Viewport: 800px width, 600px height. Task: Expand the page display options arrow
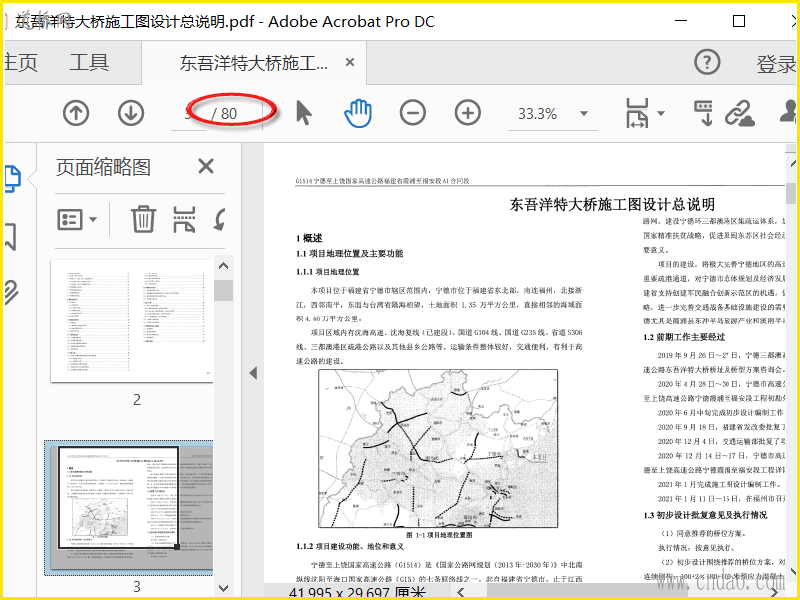(x=661, y=113)
